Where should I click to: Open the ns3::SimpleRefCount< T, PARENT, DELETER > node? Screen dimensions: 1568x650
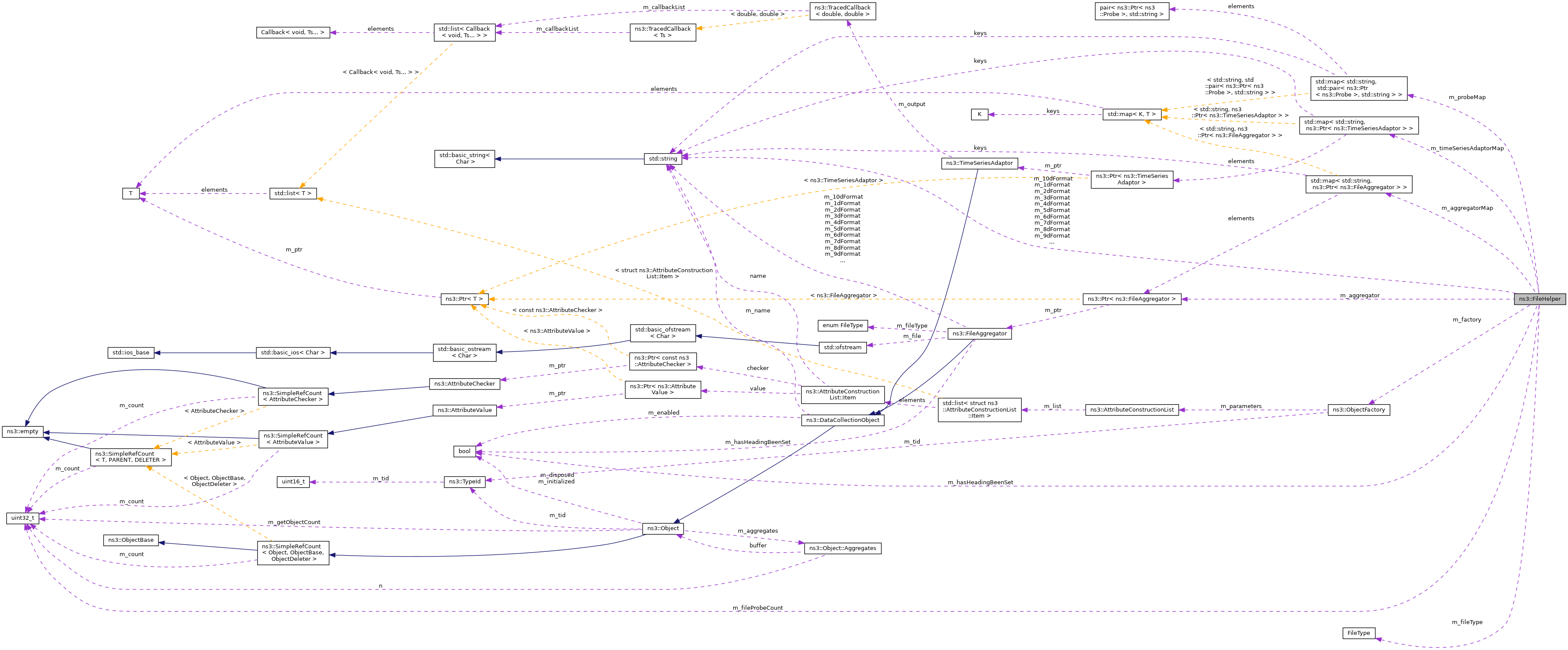tap(131, 457)
